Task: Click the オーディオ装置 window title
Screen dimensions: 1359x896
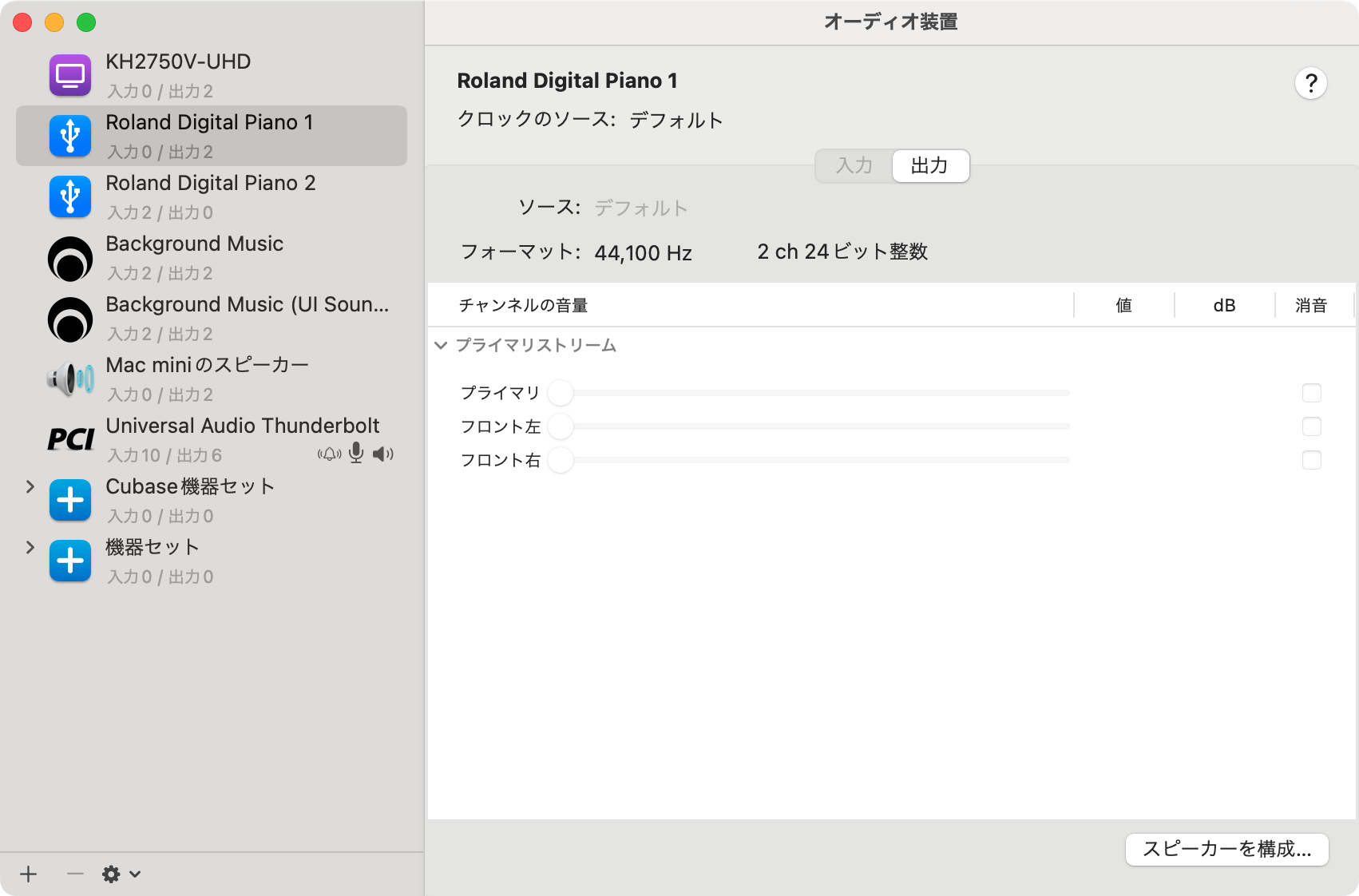Action: click(x=891, y=22)
